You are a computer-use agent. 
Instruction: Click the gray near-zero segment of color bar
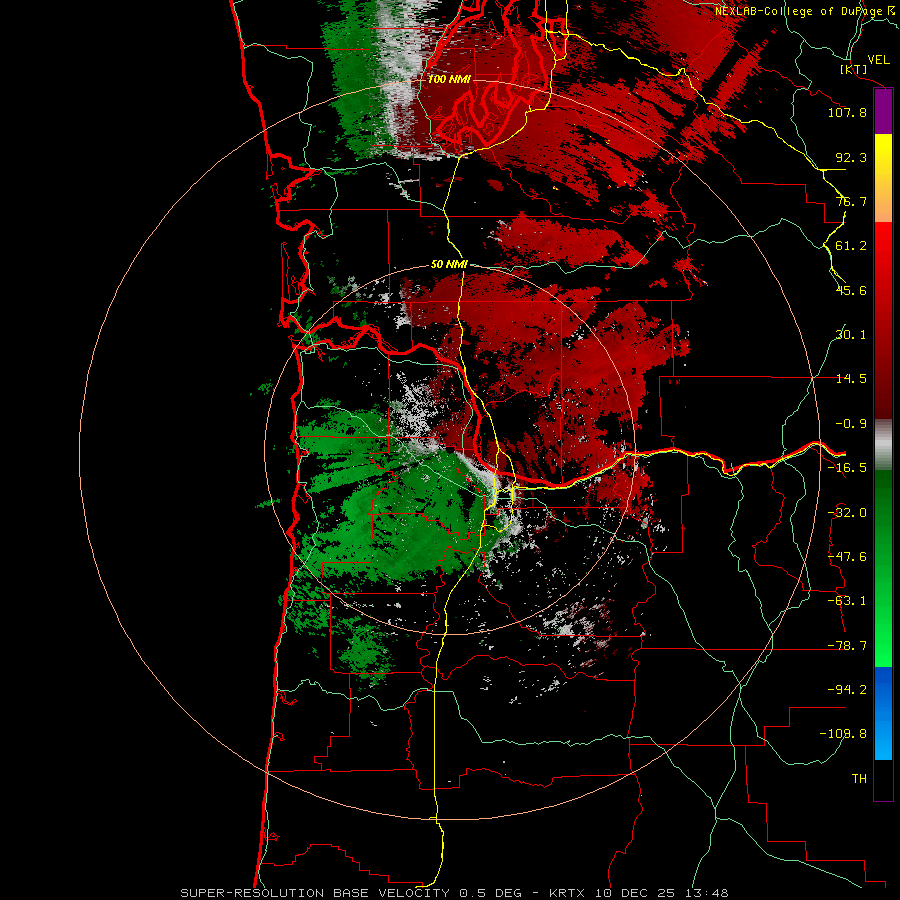coord(883,445)
